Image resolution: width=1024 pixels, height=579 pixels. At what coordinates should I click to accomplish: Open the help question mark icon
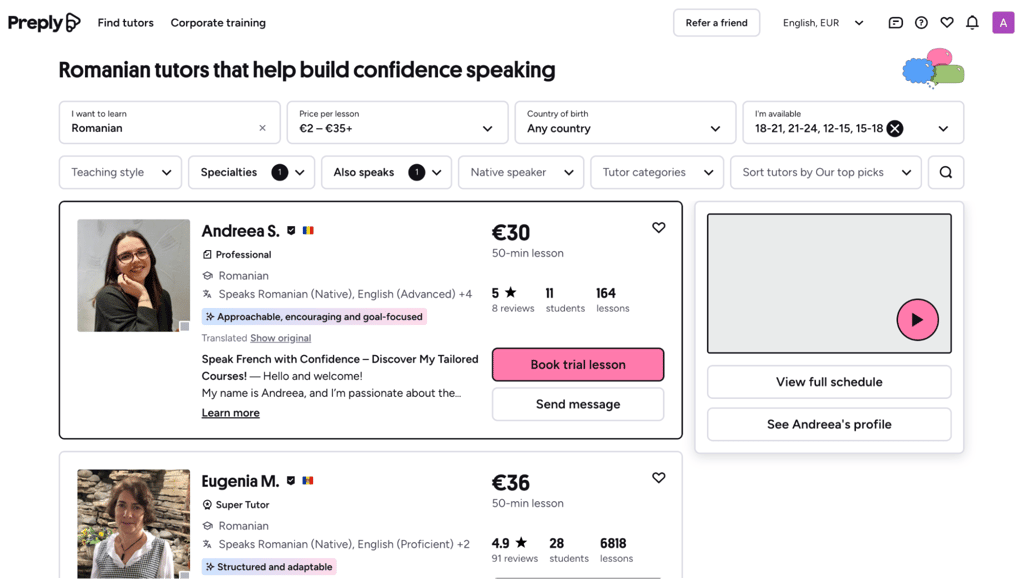point(921,23)
